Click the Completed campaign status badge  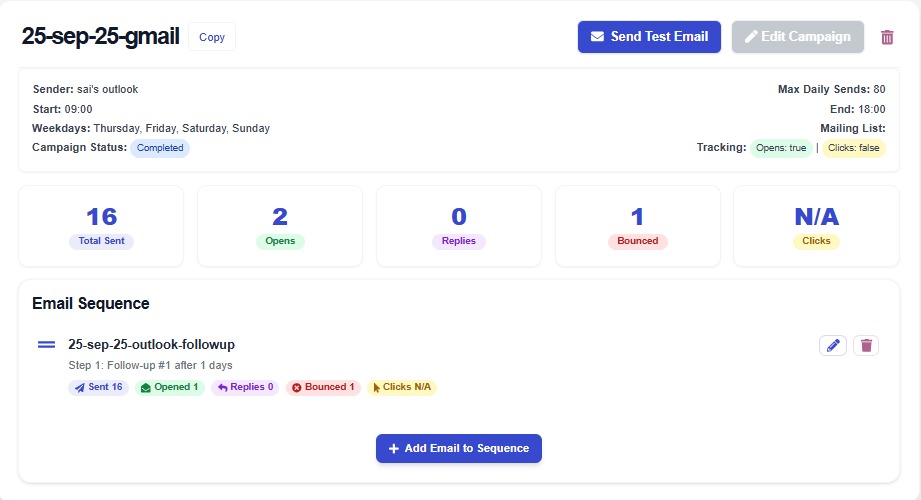coord(160,148)
